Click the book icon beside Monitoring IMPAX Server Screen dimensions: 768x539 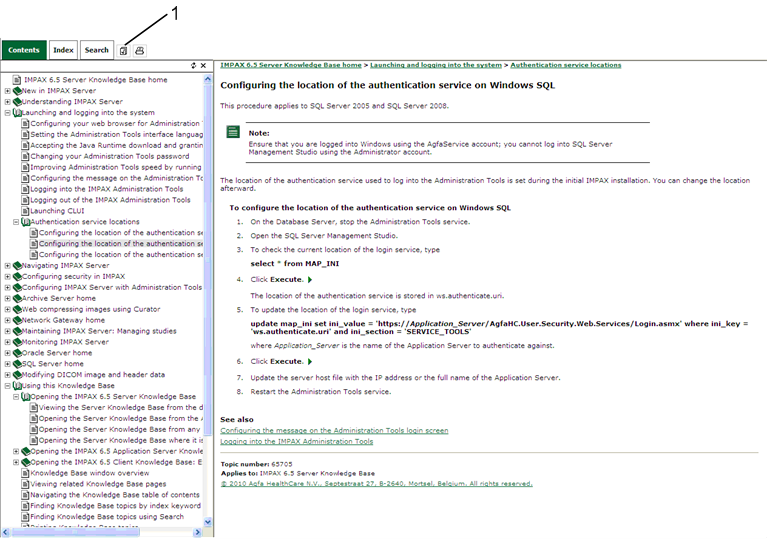coord(17,342)
